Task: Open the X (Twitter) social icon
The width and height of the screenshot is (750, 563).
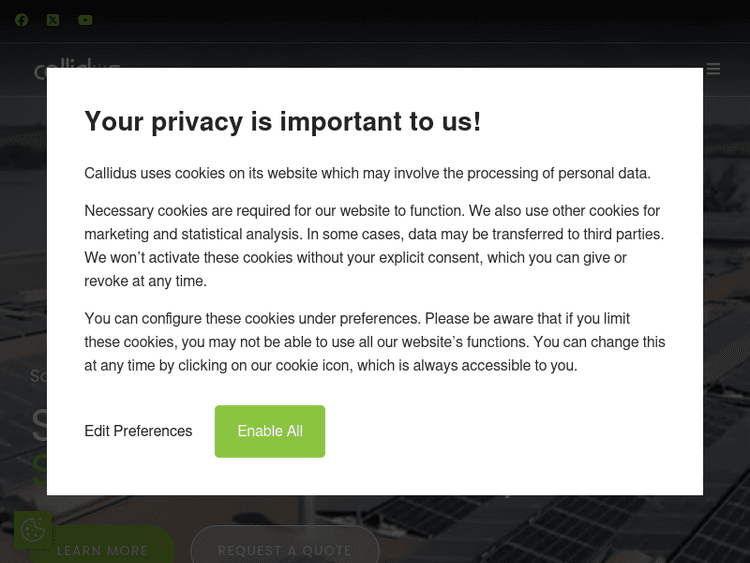Action: [x=53, y=20]
